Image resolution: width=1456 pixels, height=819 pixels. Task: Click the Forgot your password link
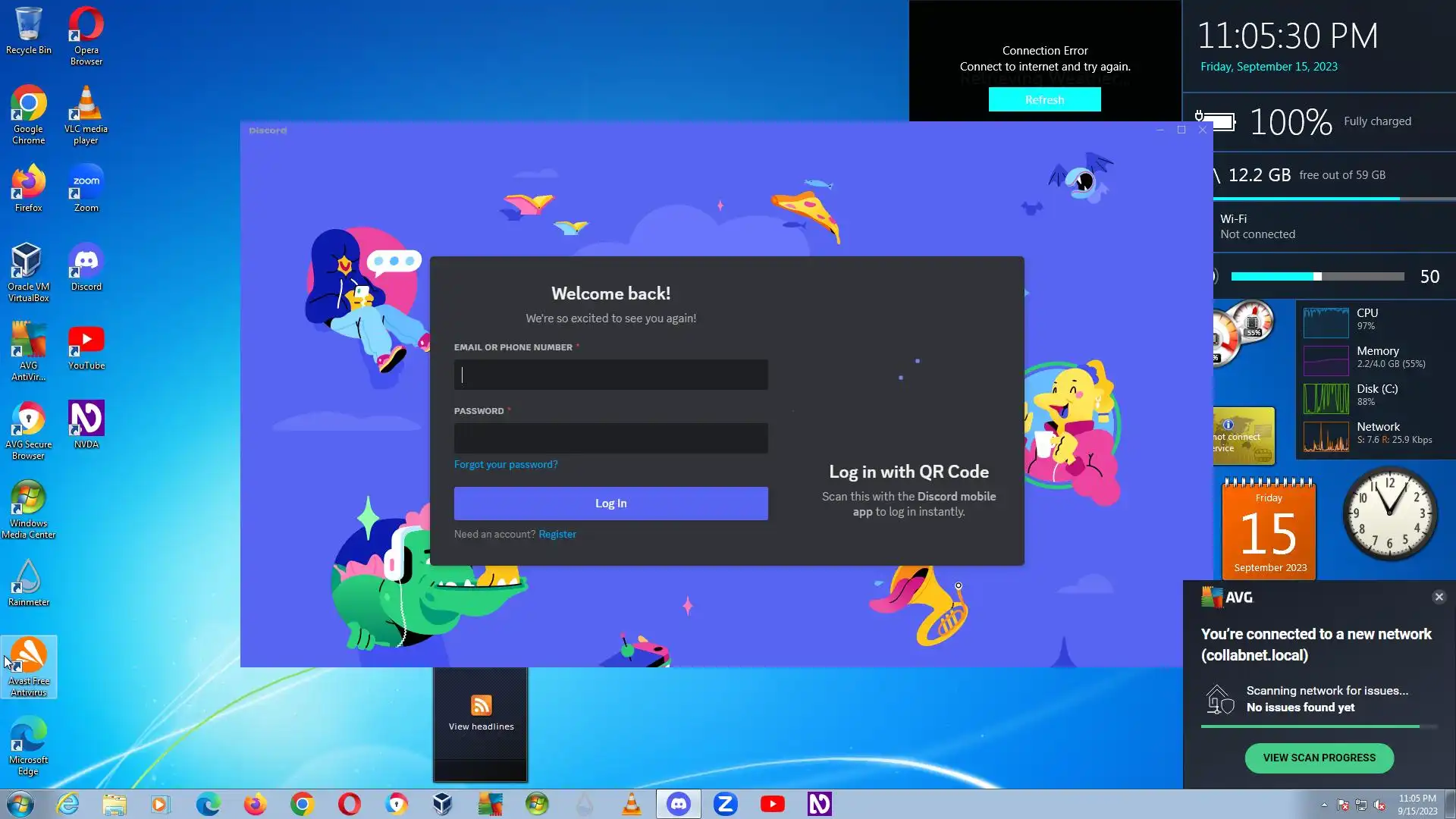point(505,464)
